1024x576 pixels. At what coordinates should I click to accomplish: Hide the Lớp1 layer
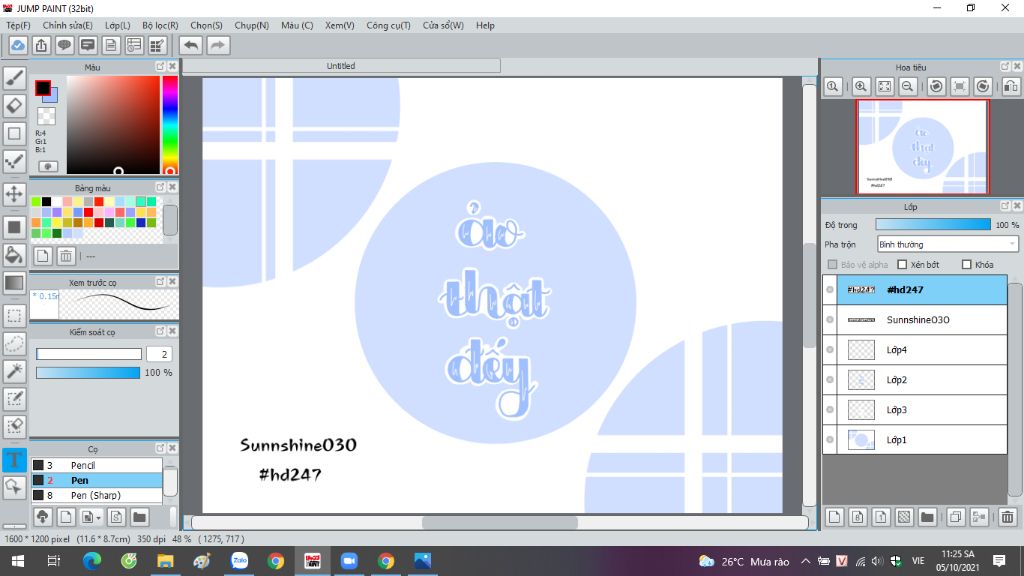click(x=829, y=440)
